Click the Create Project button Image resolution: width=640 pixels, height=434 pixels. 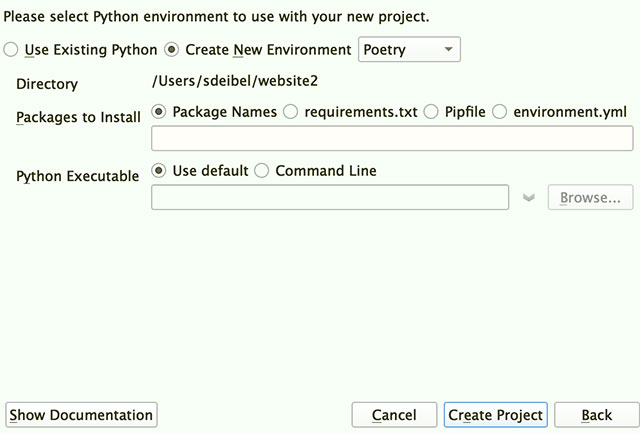click(495, 415)
